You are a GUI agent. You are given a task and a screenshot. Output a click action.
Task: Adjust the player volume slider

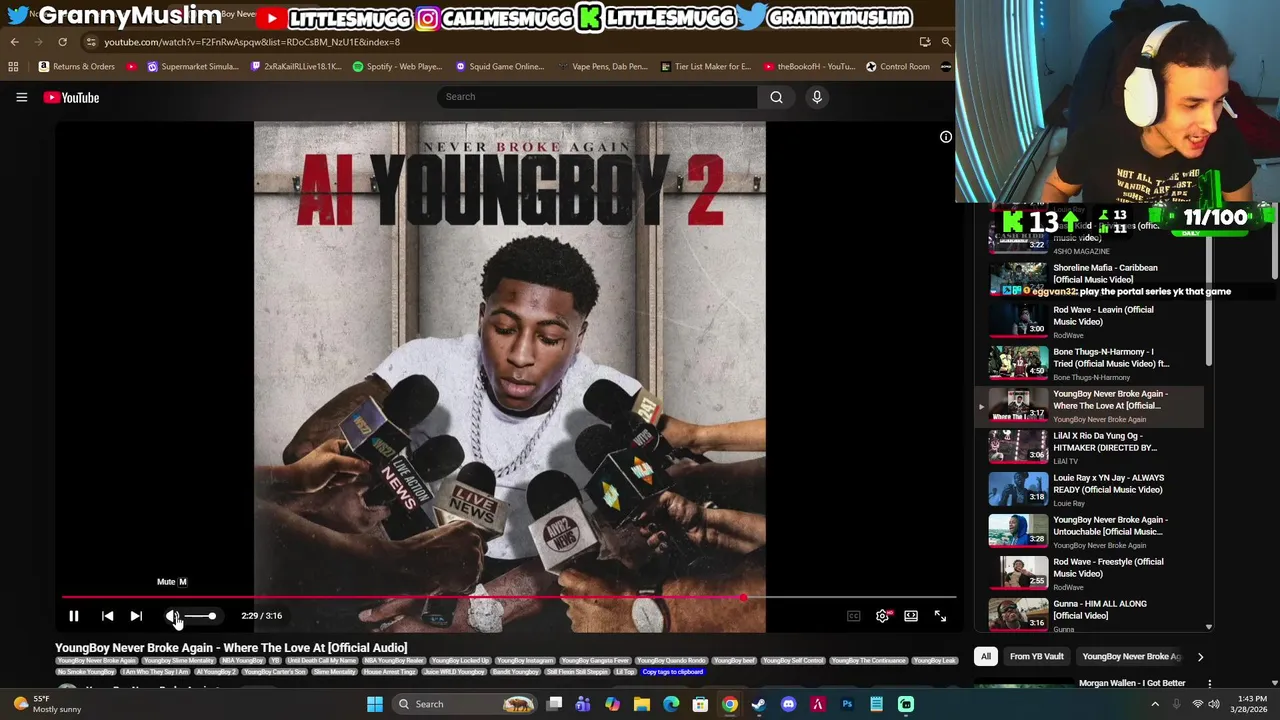coord(200,616)
